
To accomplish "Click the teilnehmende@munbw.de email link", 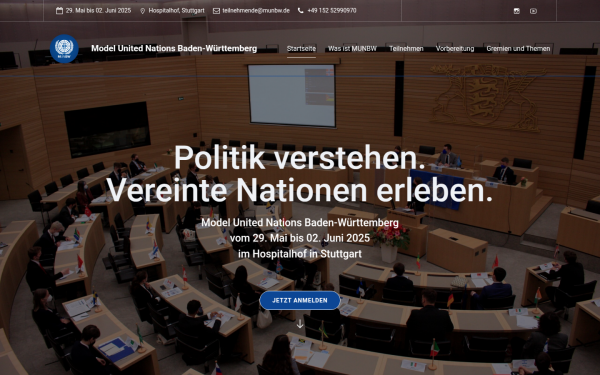I will [x=256, y=11].
